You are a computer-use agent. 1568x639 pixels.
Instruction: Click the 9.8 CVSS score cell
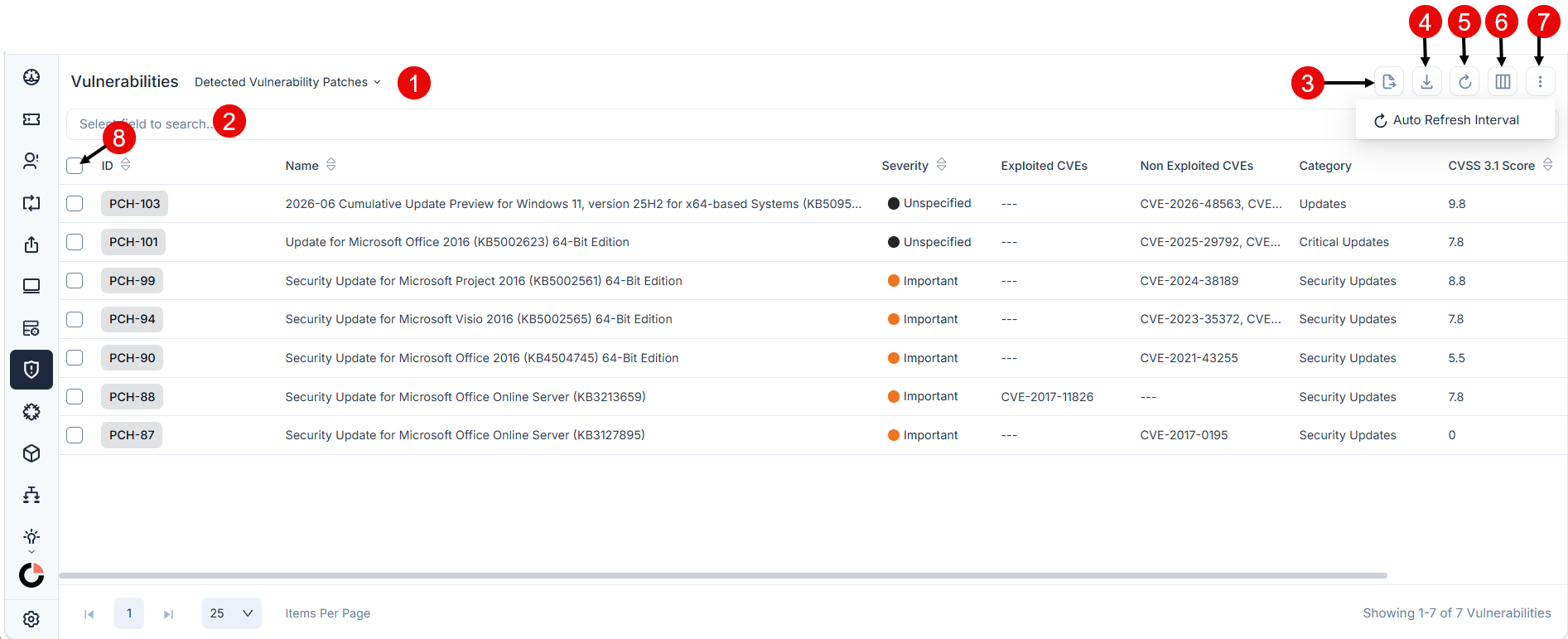(x=1456, y=204)
